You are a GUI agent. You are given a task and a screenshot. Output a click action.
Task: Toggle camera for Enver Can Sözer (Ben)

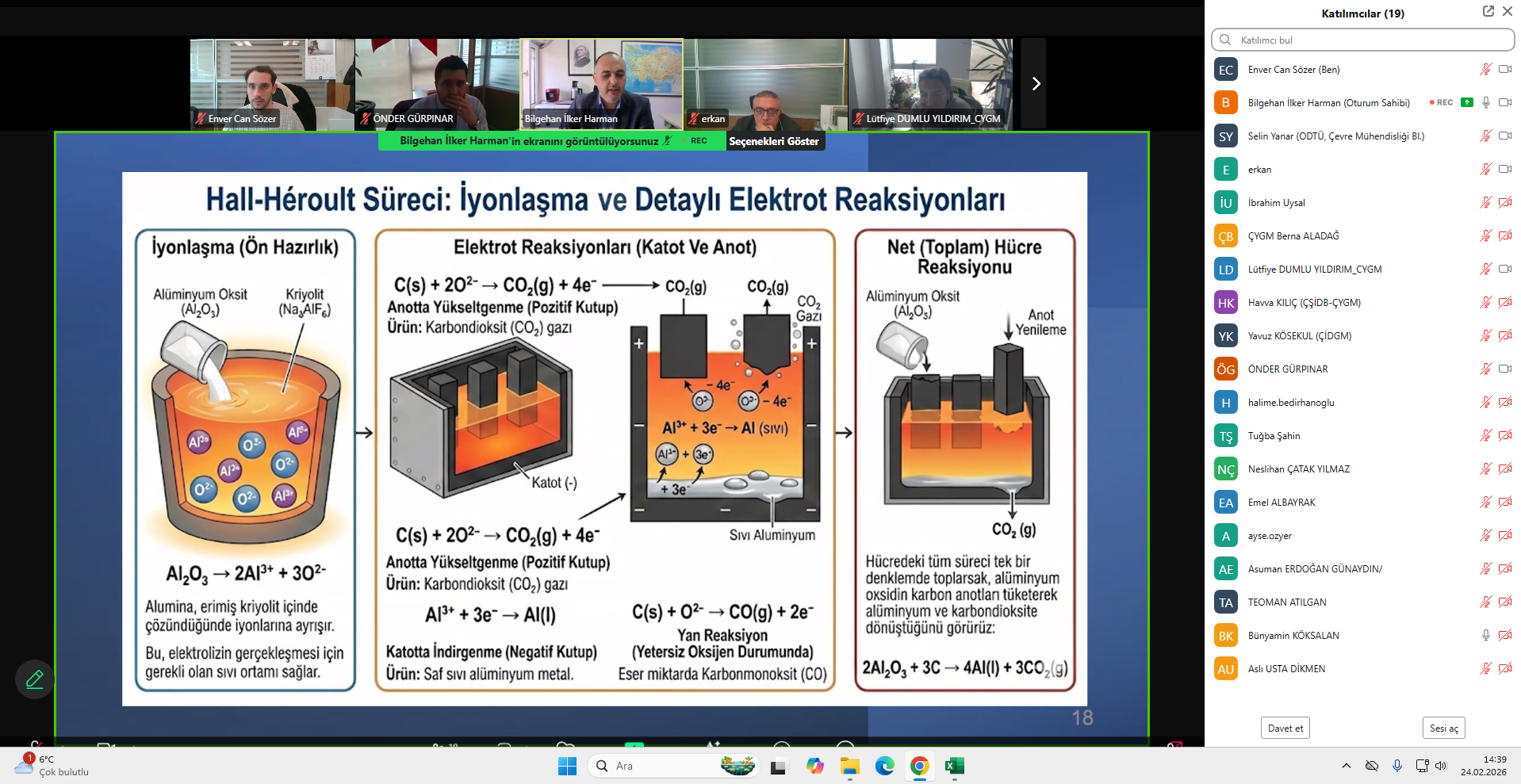[1504, 69]
